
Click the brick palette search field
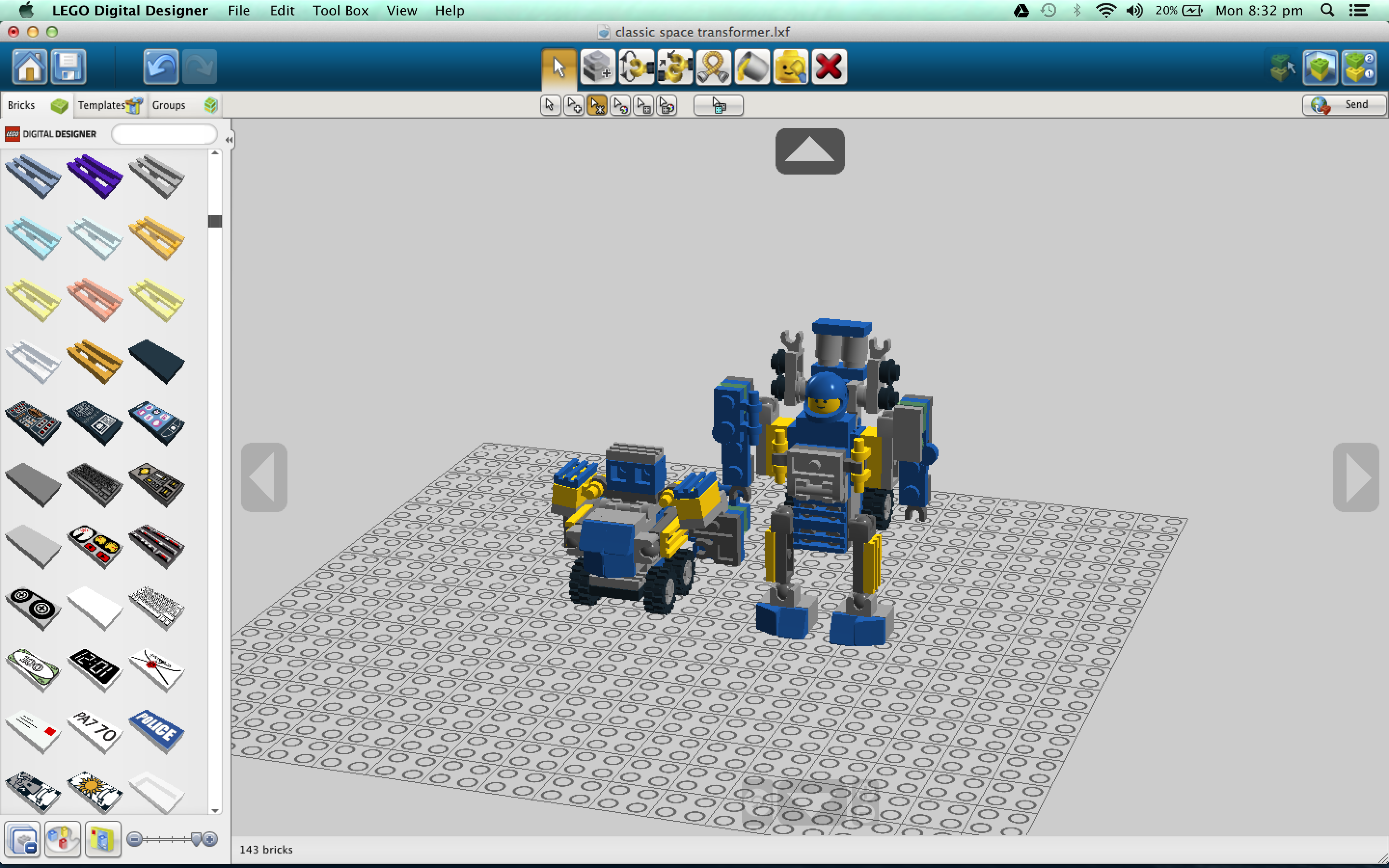164,134
